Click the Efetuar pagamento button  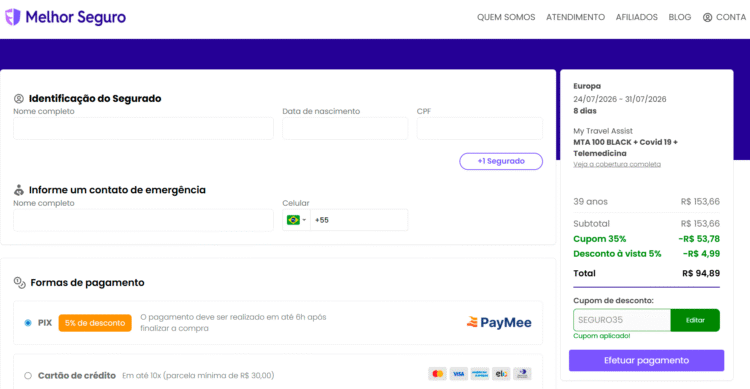coord(646,360)
